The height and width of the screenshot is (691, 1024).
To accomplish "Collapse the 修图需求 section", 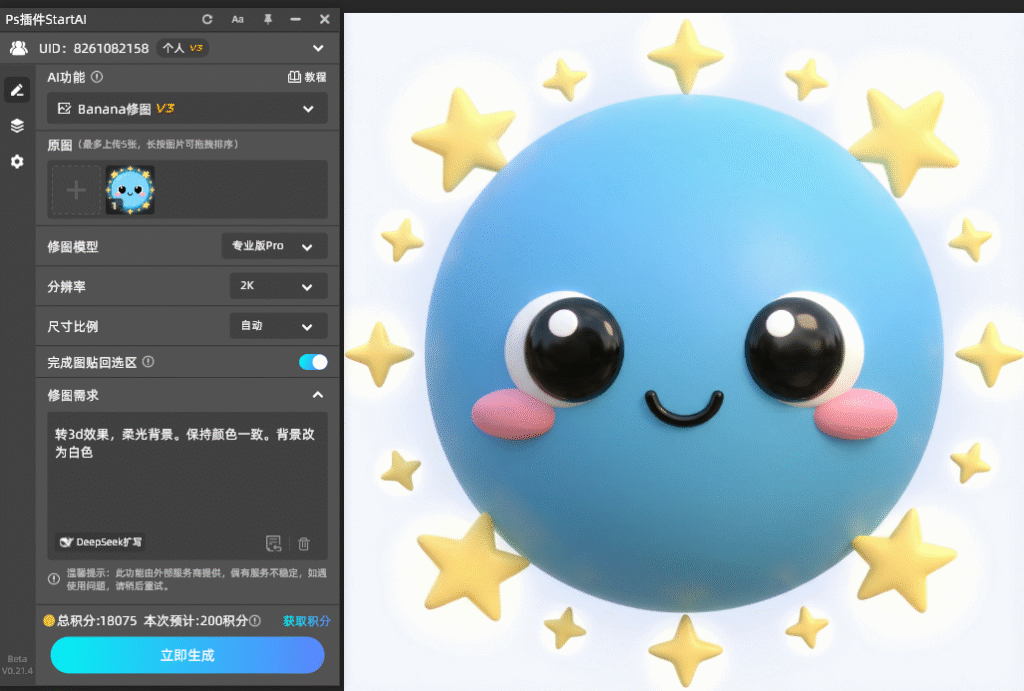I will [x=318, y=395].
